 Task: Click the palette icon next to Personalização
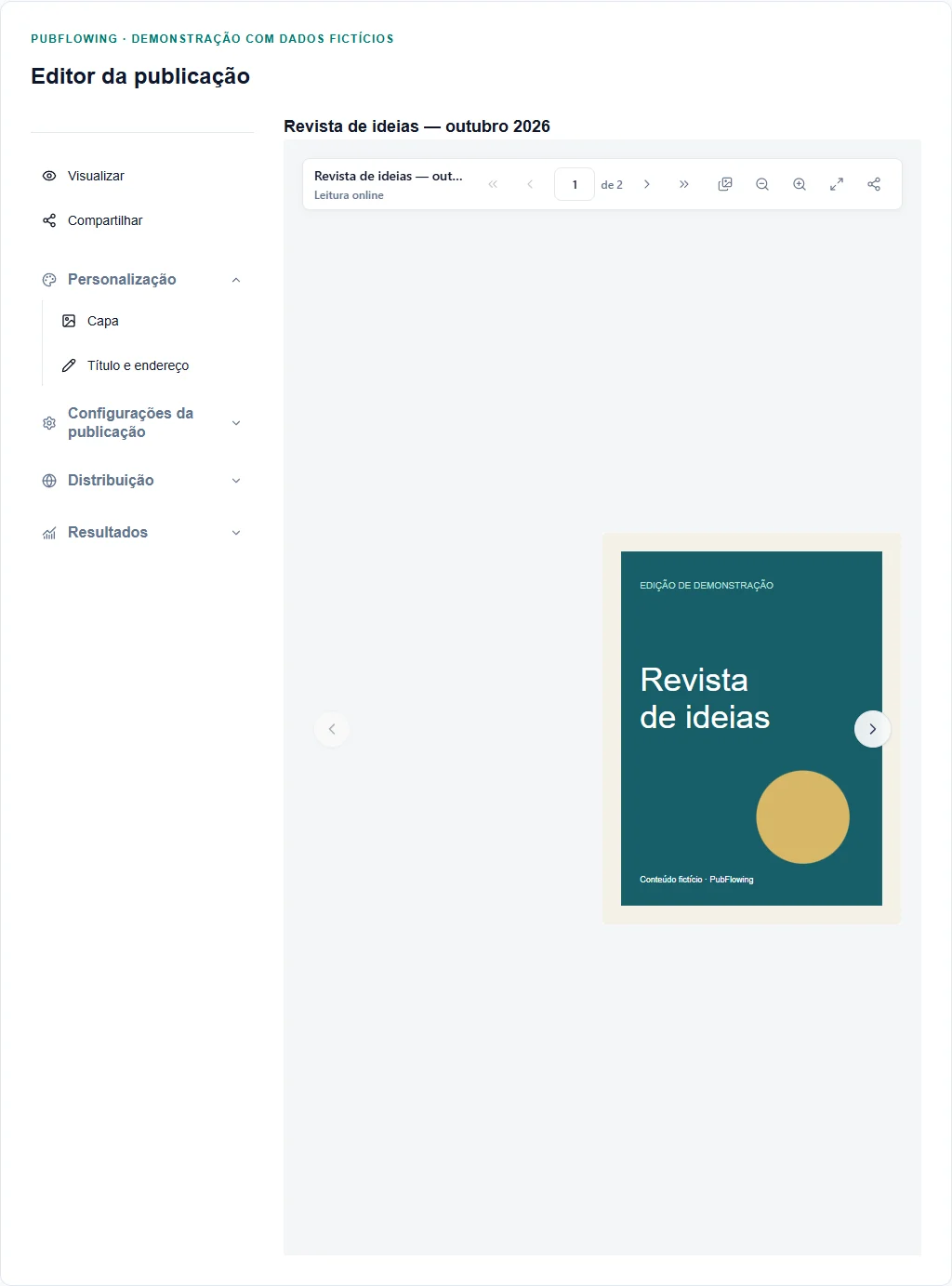(x=49, y=280)
